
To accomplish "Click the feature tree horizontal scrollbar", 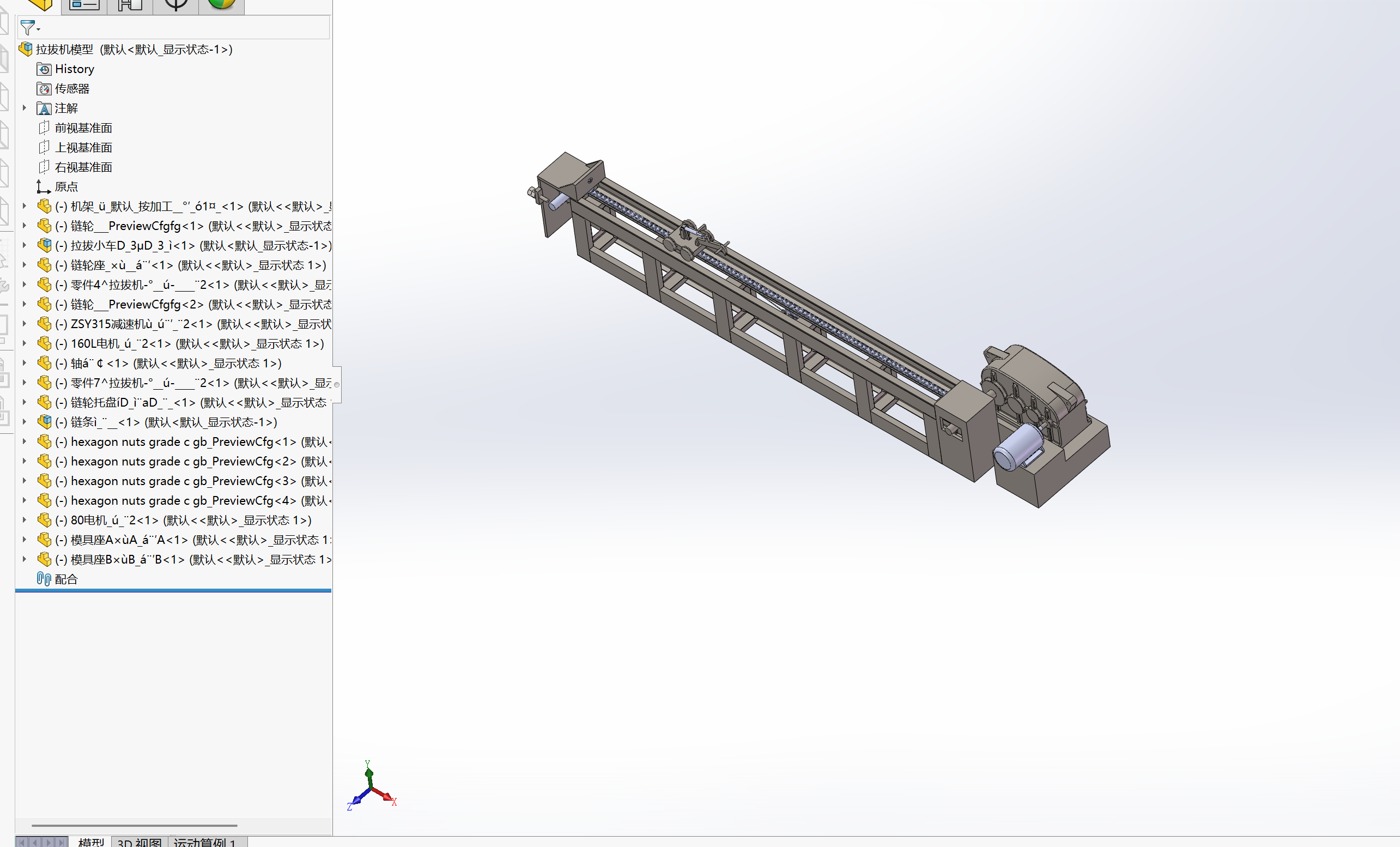I will tap(134, 825).
